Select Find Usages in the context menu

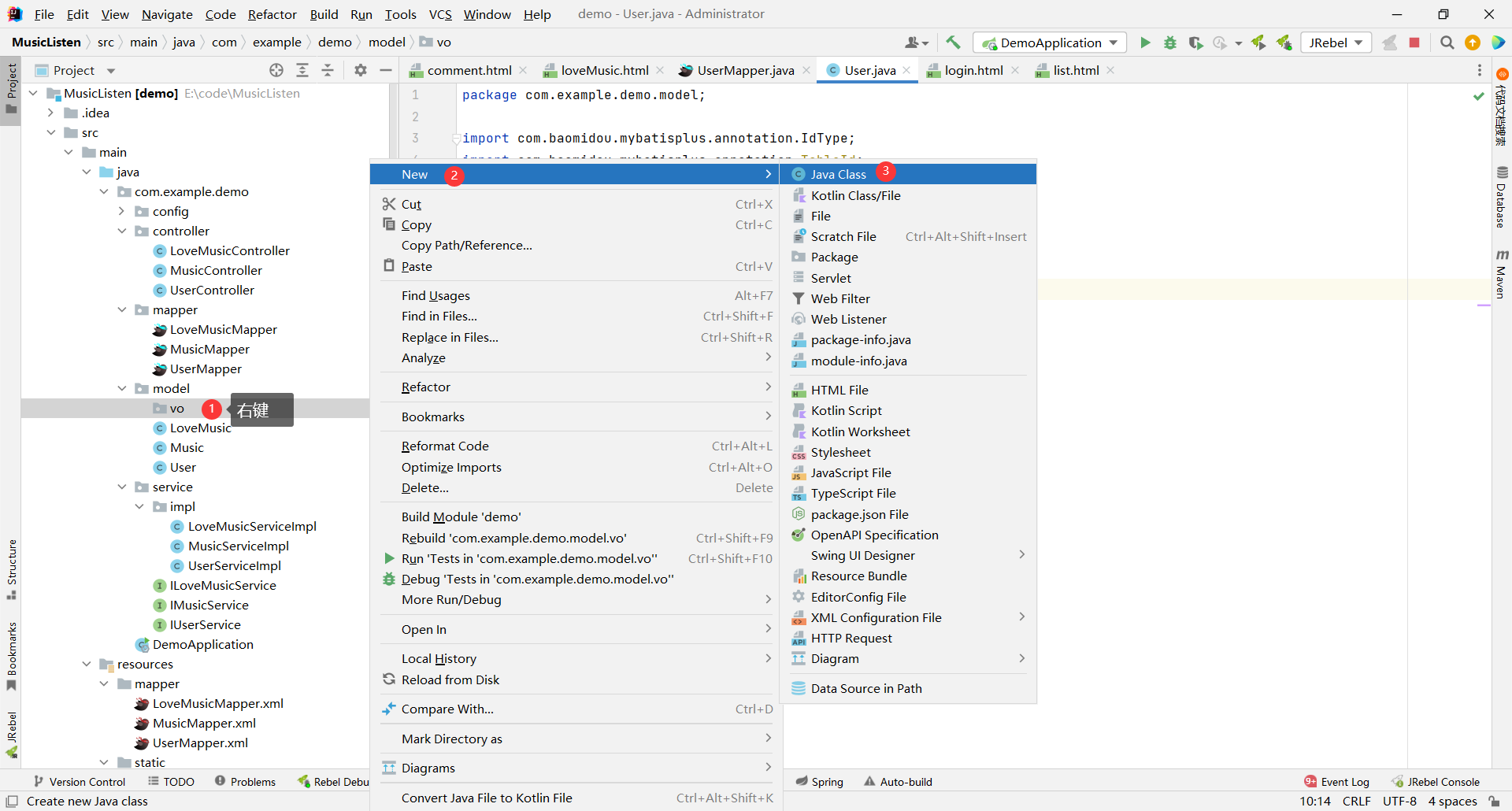[x=575, y=295]
